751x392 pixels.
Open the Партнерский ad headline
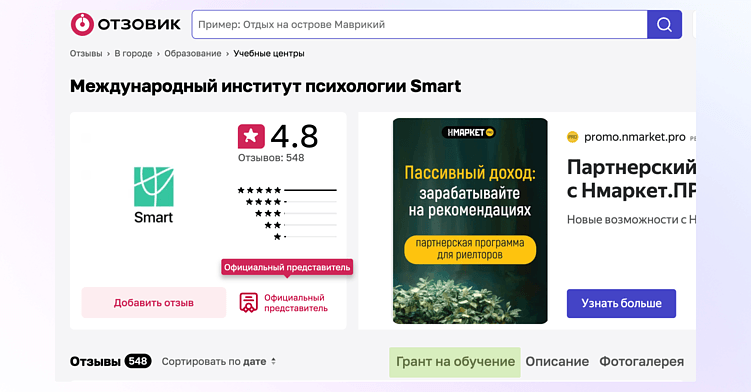[x=631, y=179]
